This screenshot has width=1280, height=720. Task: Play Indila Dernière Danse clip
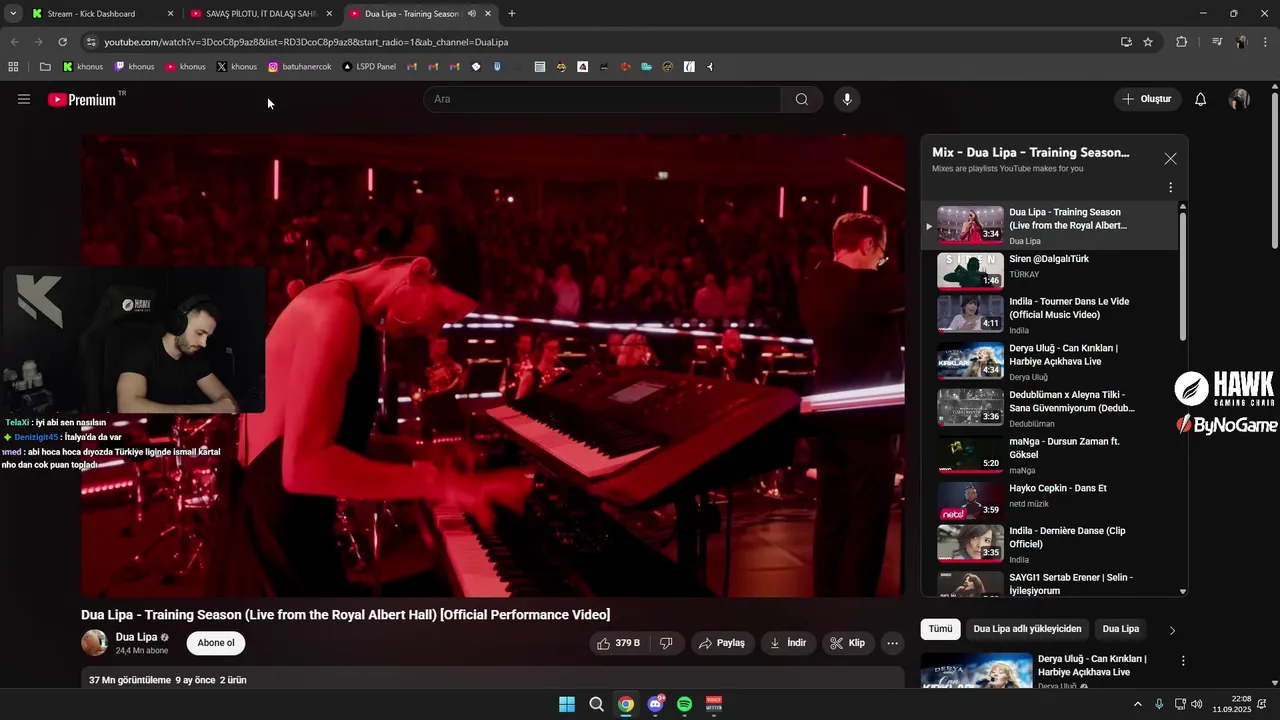click(1050, 544)
